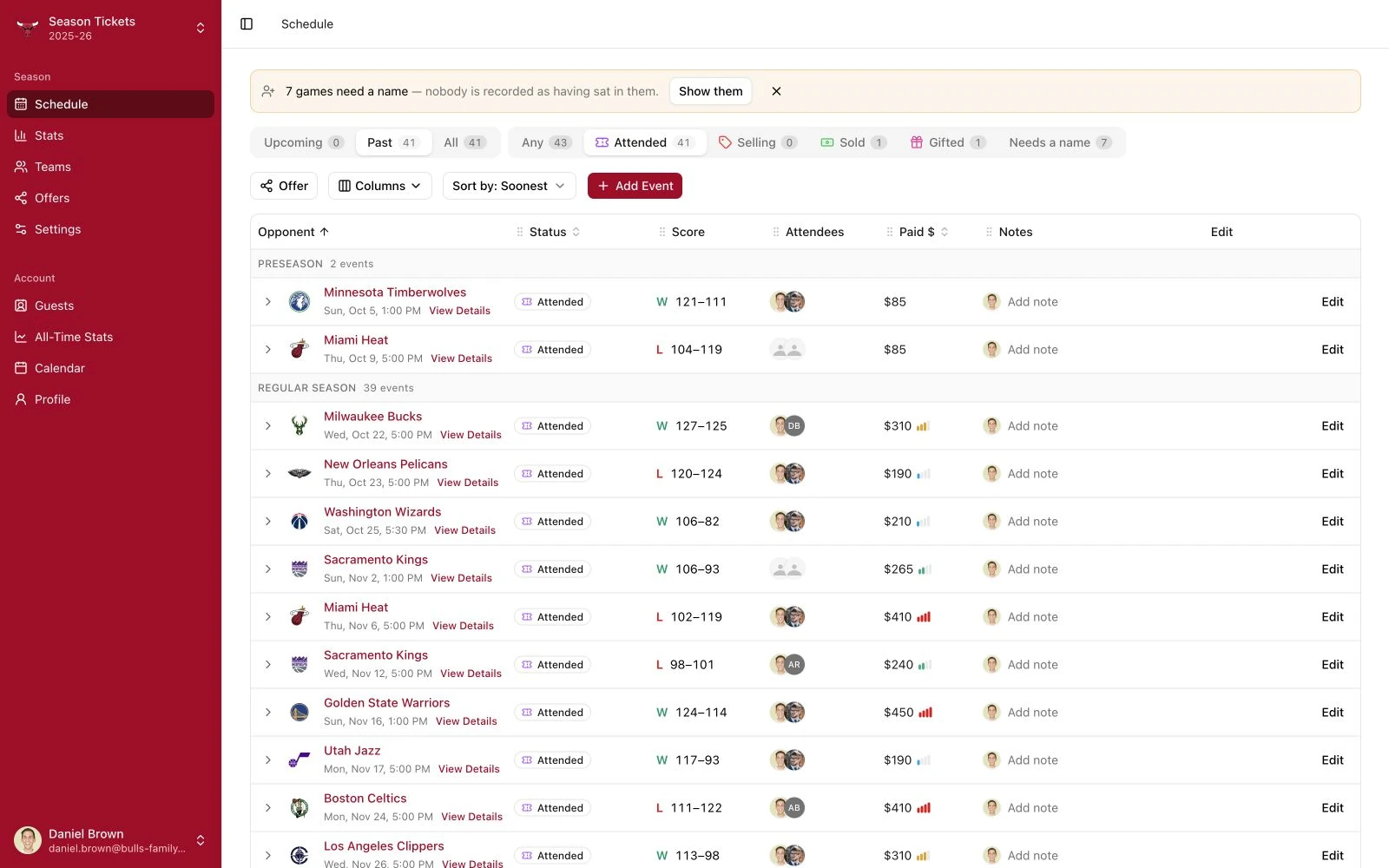Sort by the Status column header

(555, 232)
